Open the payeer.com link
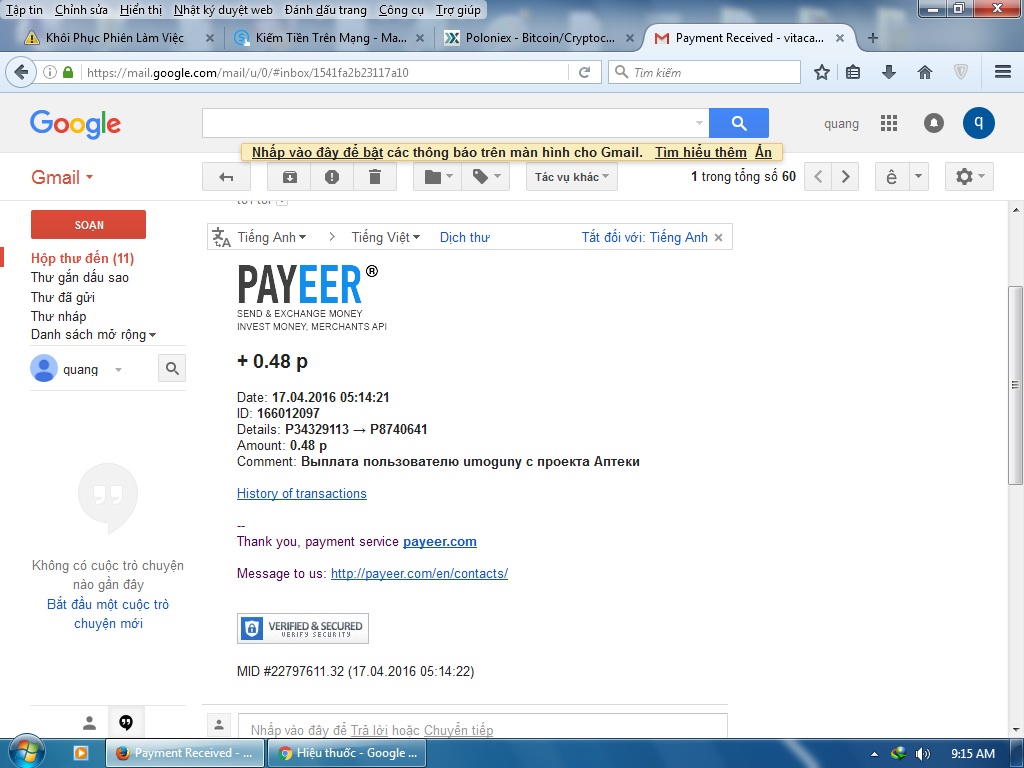Viewport: 1024px width, 768px height. [x=440, y=541]
